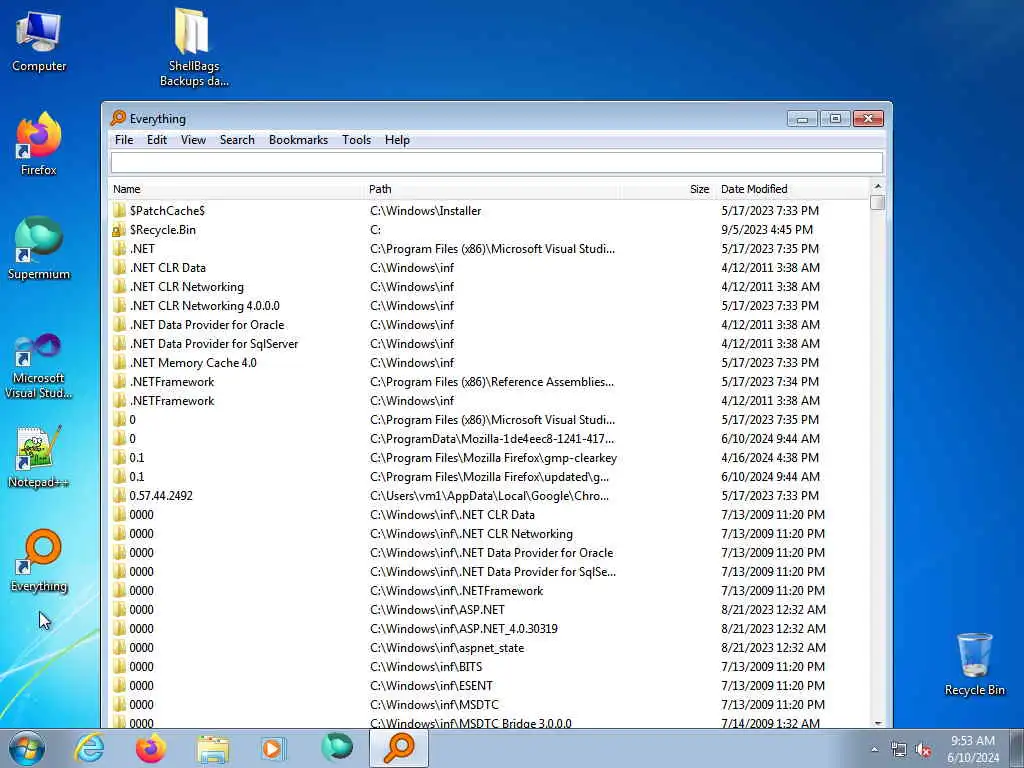Open Notepad++ desktop shortcut
Screen dimensions: 1024x768
(39, 457)
